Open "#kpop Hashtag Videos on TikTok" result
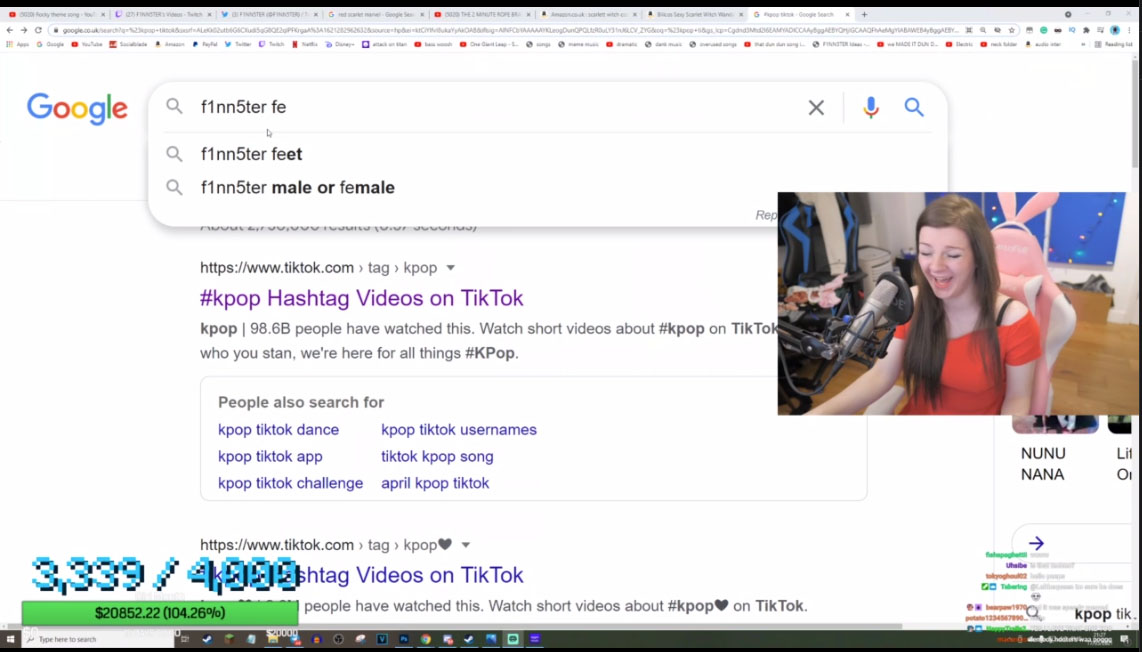This screenshot has width=1142, height=652. click(x=361, y=298)
